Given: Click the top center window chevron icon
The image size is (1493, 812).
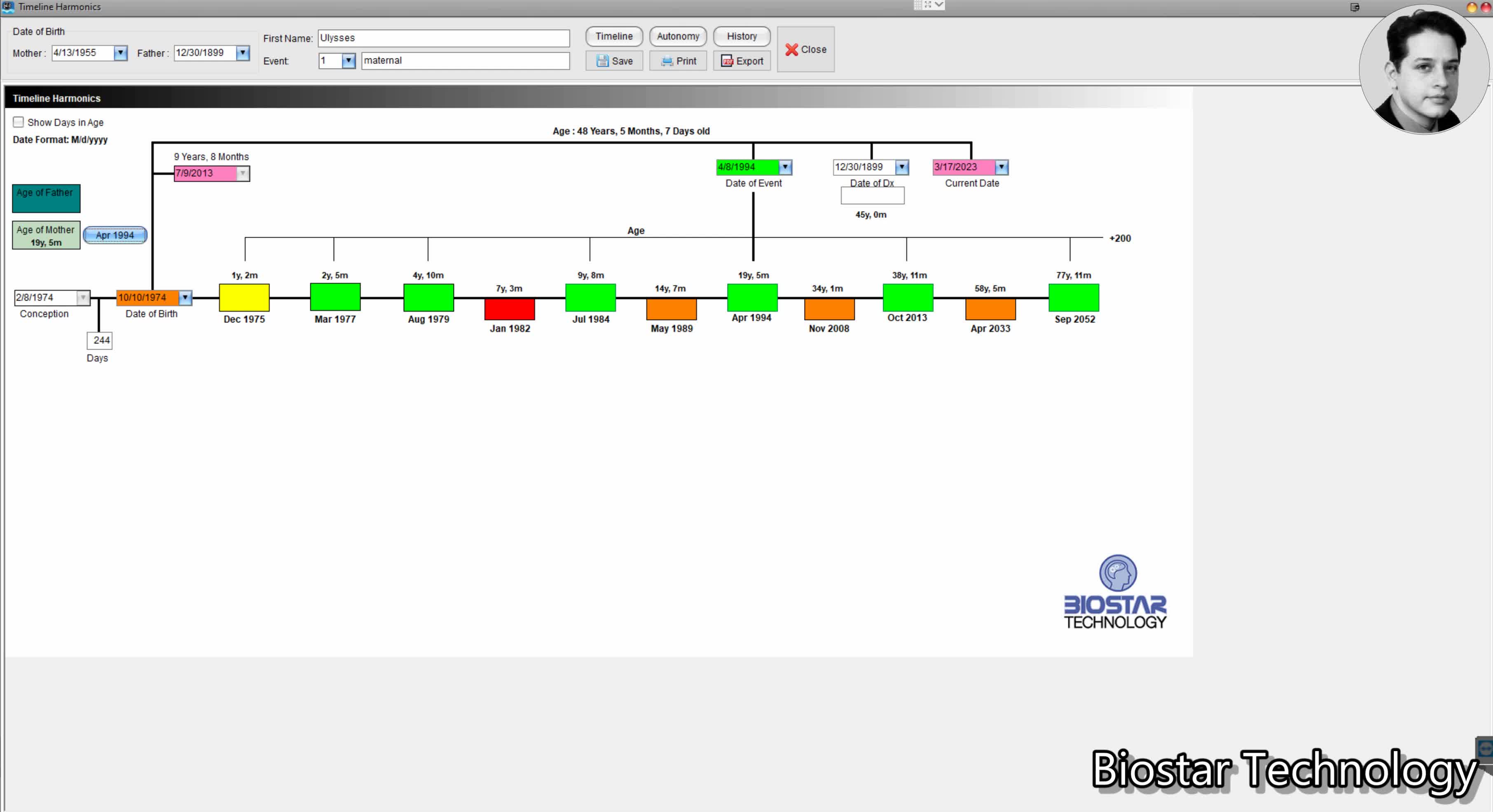Looking at the screenshot, I should (x=939, y=5).
